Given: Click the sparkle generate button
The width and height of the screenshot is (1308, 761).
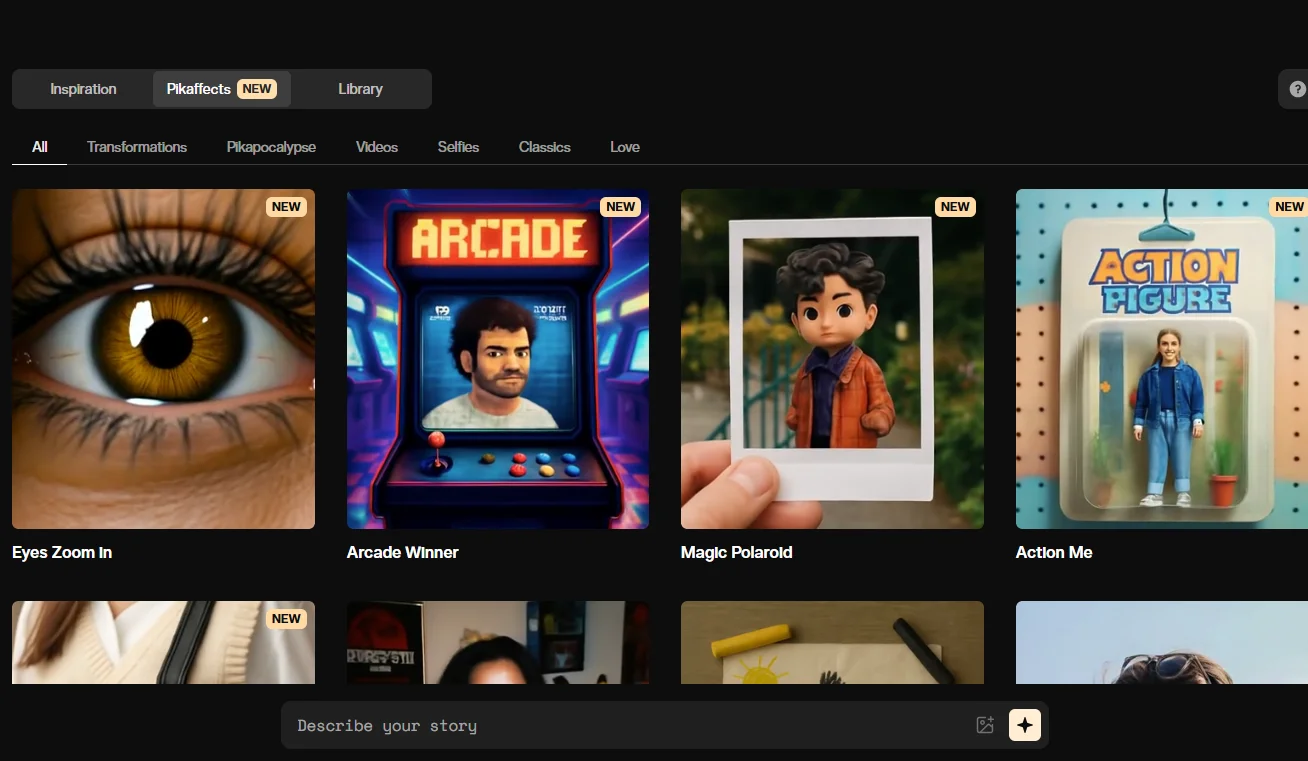Looking at the screenshot, I should point(1025,725).
